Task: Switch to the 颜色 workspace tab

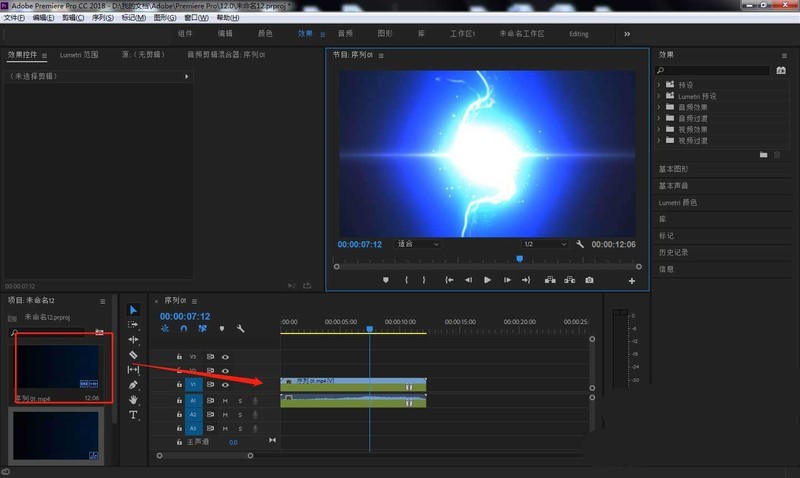Action: [x=265, y=33]
